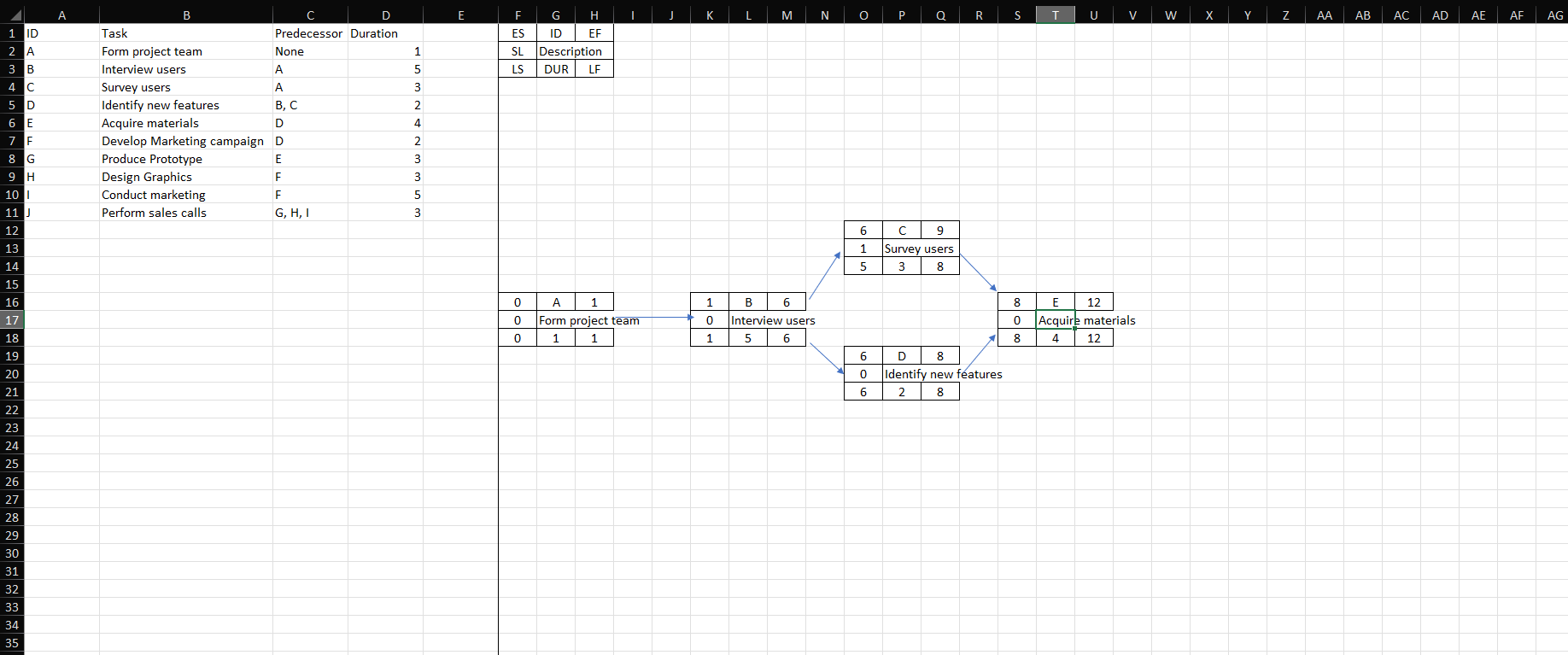Select 'Interview users' cell in task list

pyautogui.click(x=186, y=69)
